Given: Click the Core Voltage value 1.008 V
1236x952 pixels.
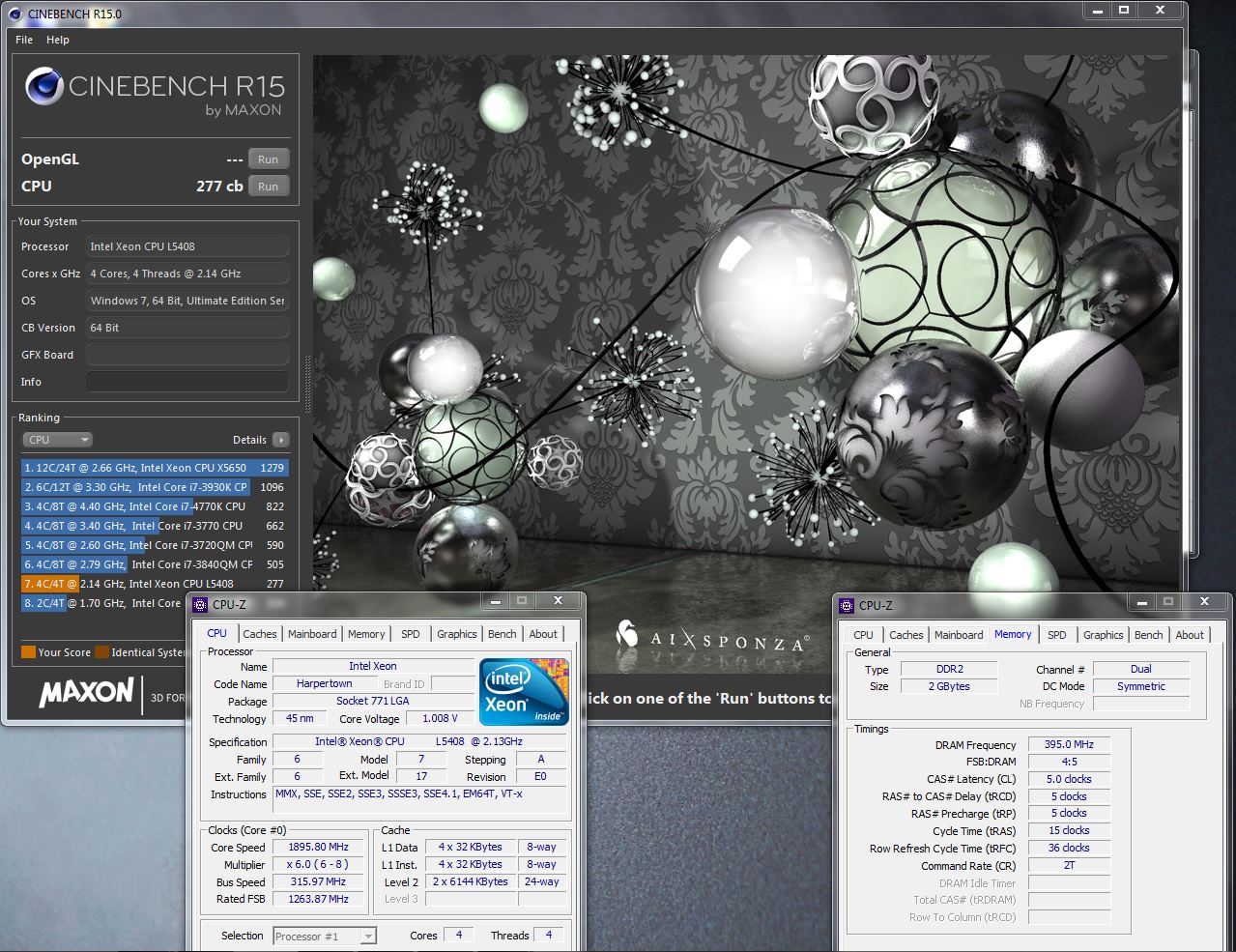Looking at the screenshot, I should tap(440, 718).
